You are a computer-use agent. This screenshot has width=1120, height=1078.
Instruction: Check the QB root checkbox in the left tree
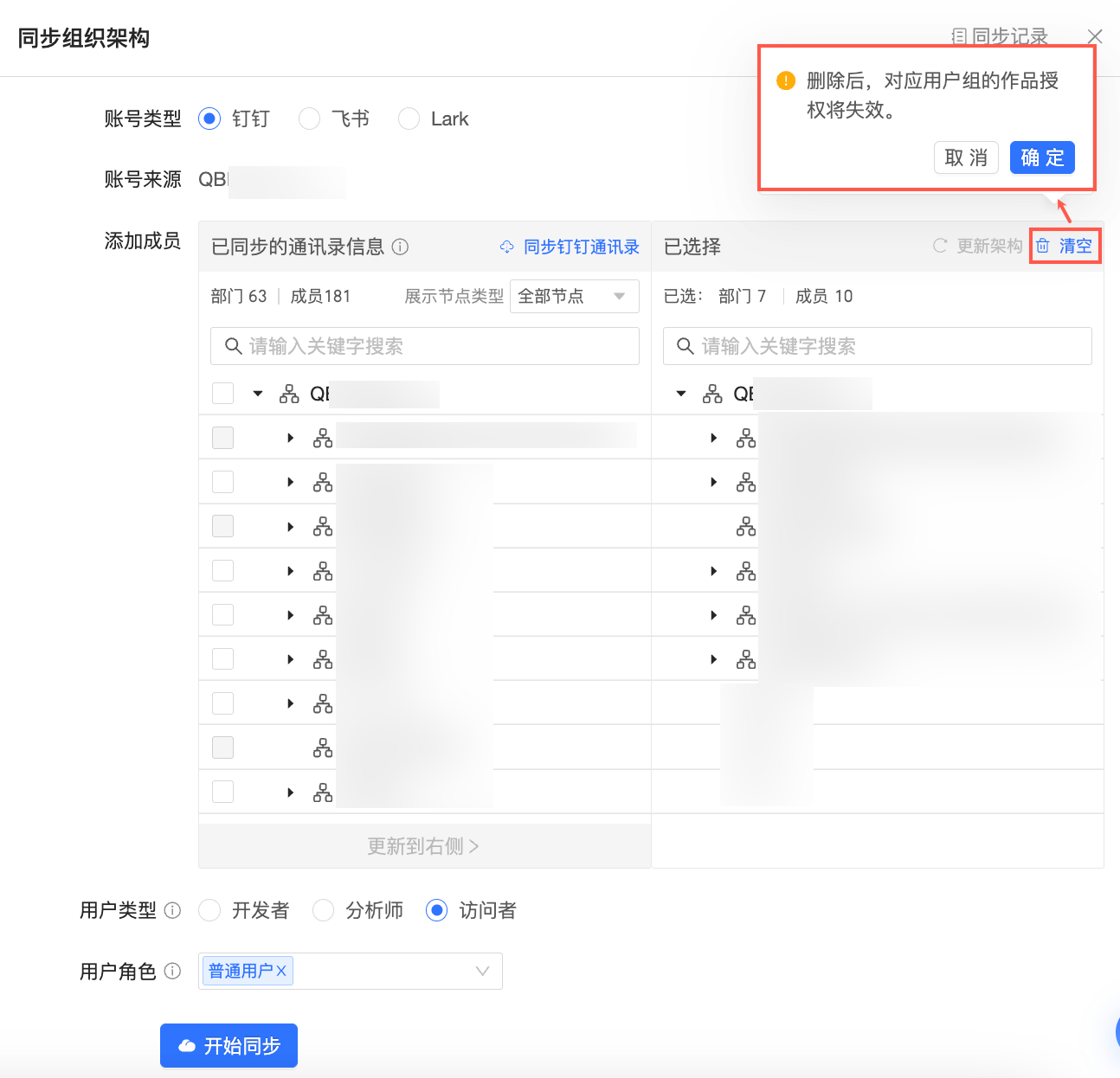[x=223, y=394]
